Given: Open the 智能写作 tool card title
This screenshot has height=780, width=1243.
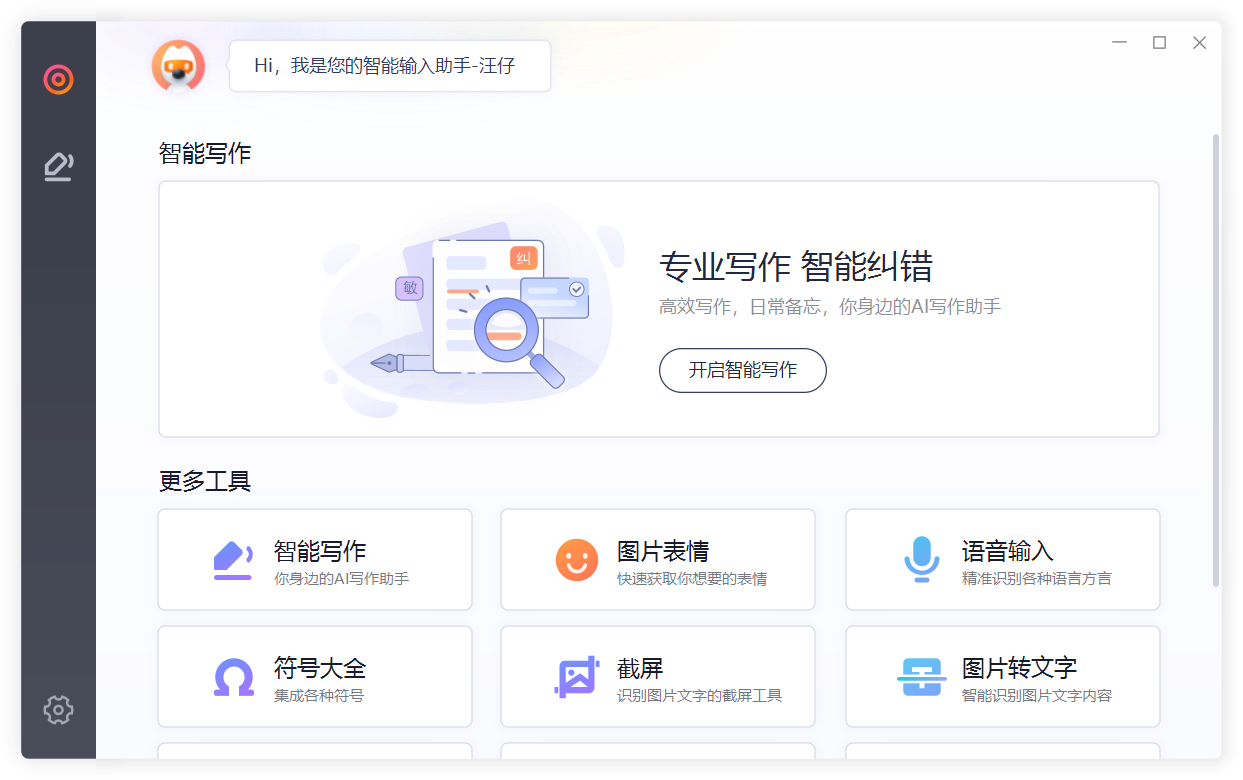Looking at the screenshot, I should click(x=320, y=551).
